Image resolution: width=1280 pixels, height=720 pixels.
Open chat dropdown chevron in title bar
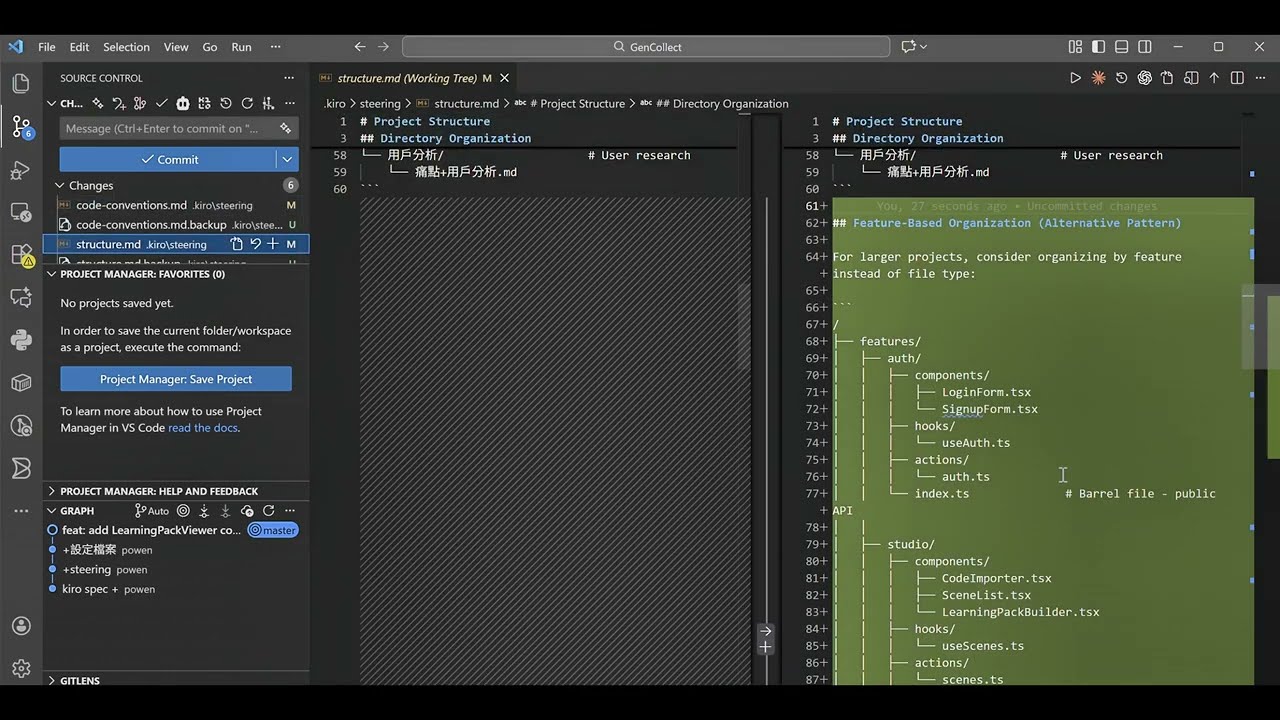(x=923, y=47)
